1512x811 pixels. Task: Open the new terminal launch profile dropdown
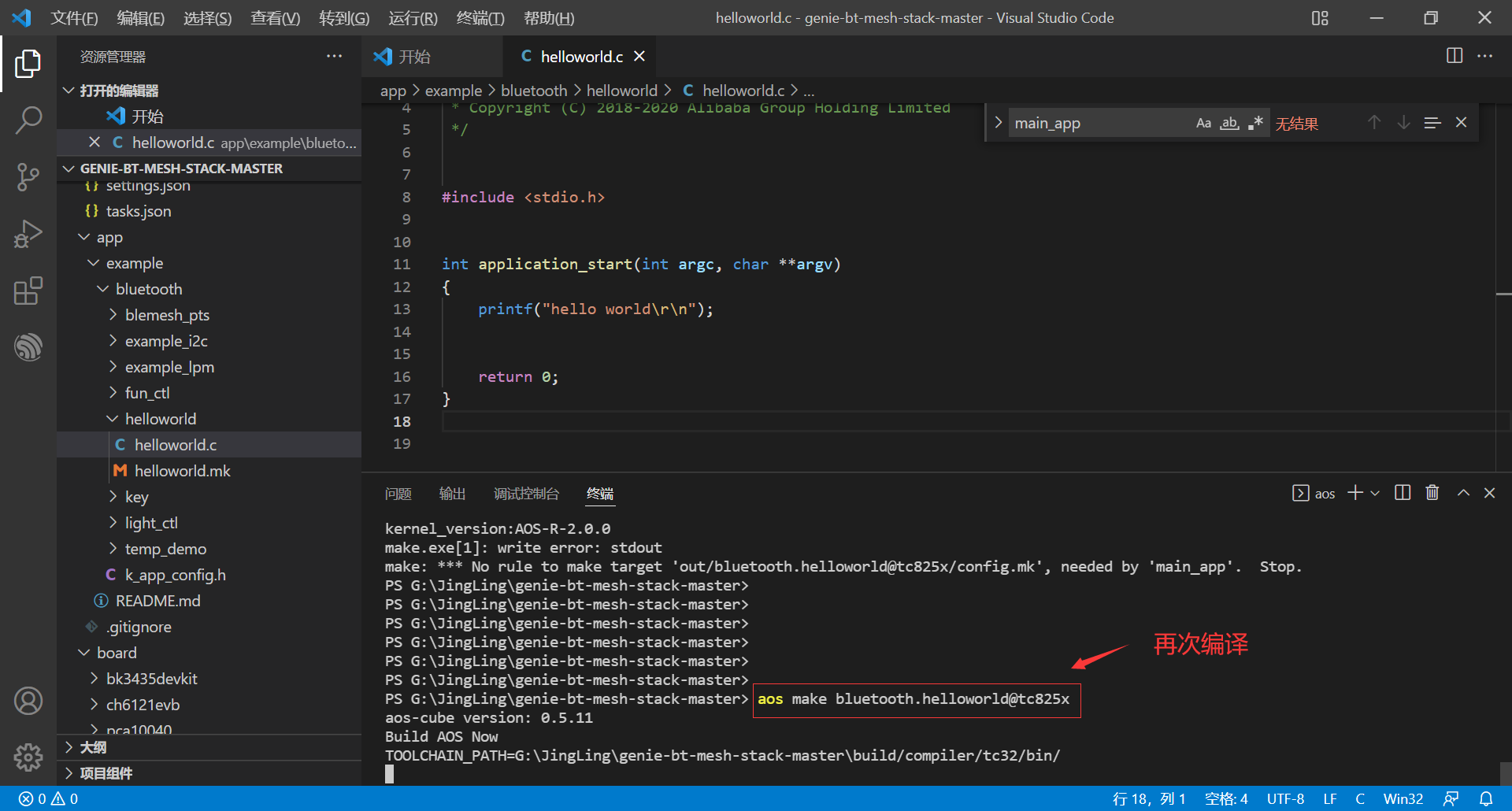click(1375, 493)
